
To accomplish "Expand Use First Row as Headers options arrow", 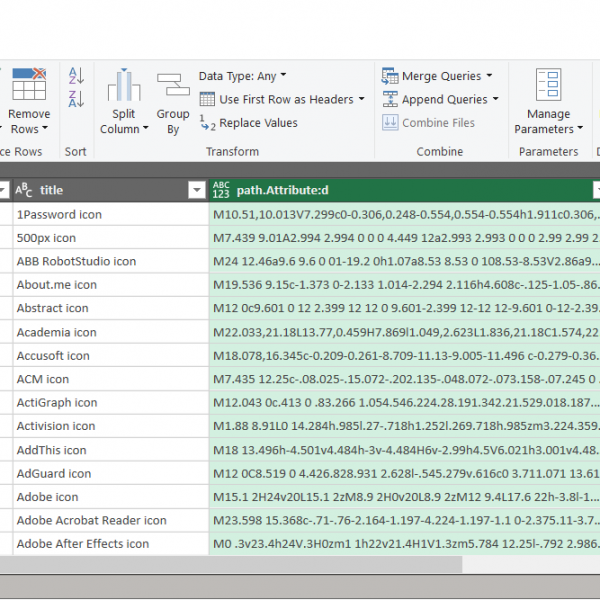I will click(x=362, y=99).
